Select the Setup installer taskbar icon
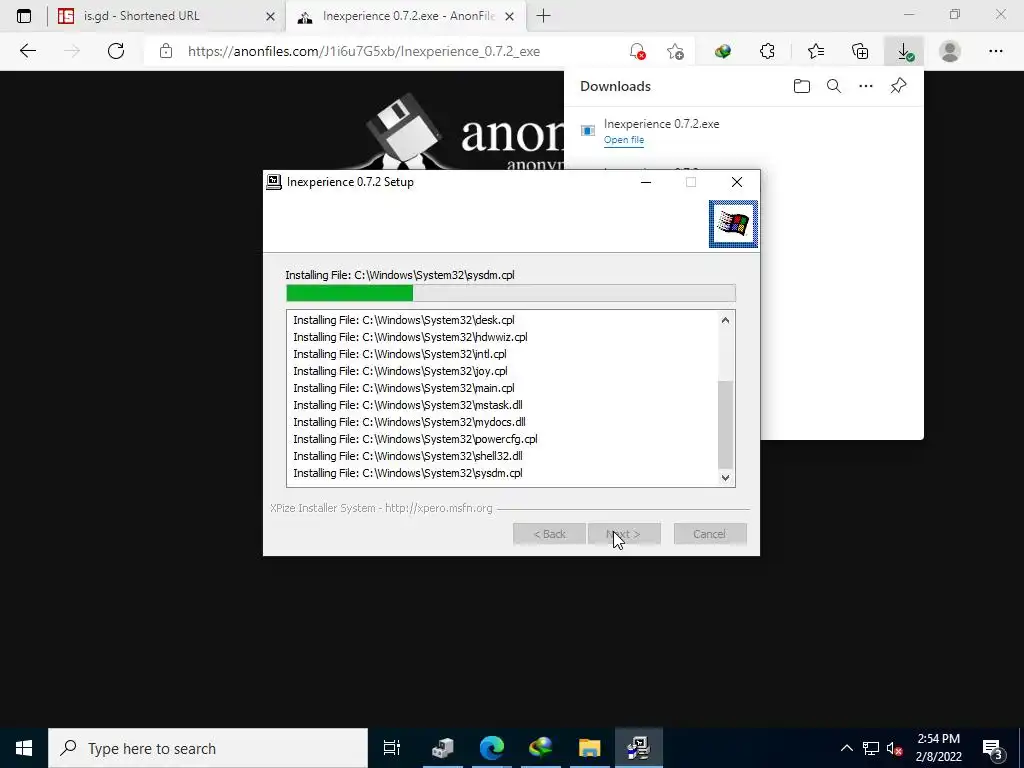The image size is (1024, 768). tap(638, 748)
